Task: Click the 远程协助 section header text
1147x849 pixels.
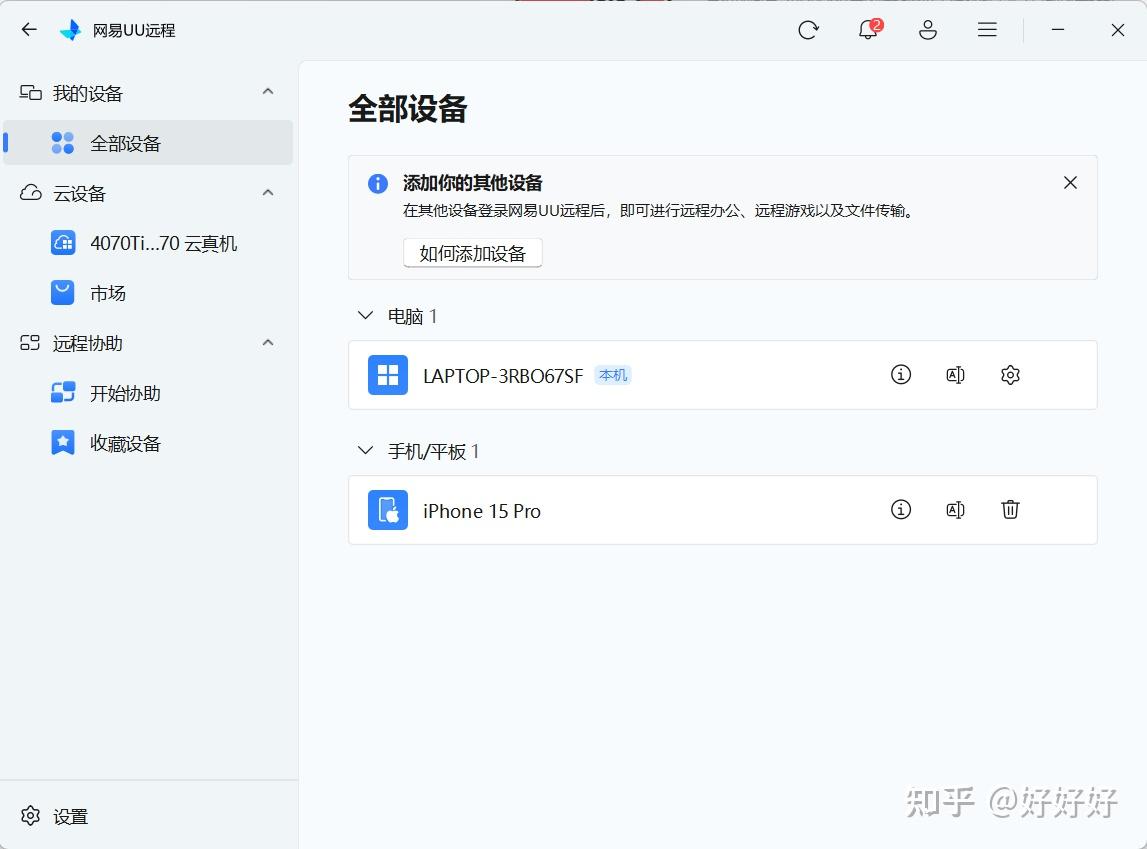Action: click(x=88, y=344)
